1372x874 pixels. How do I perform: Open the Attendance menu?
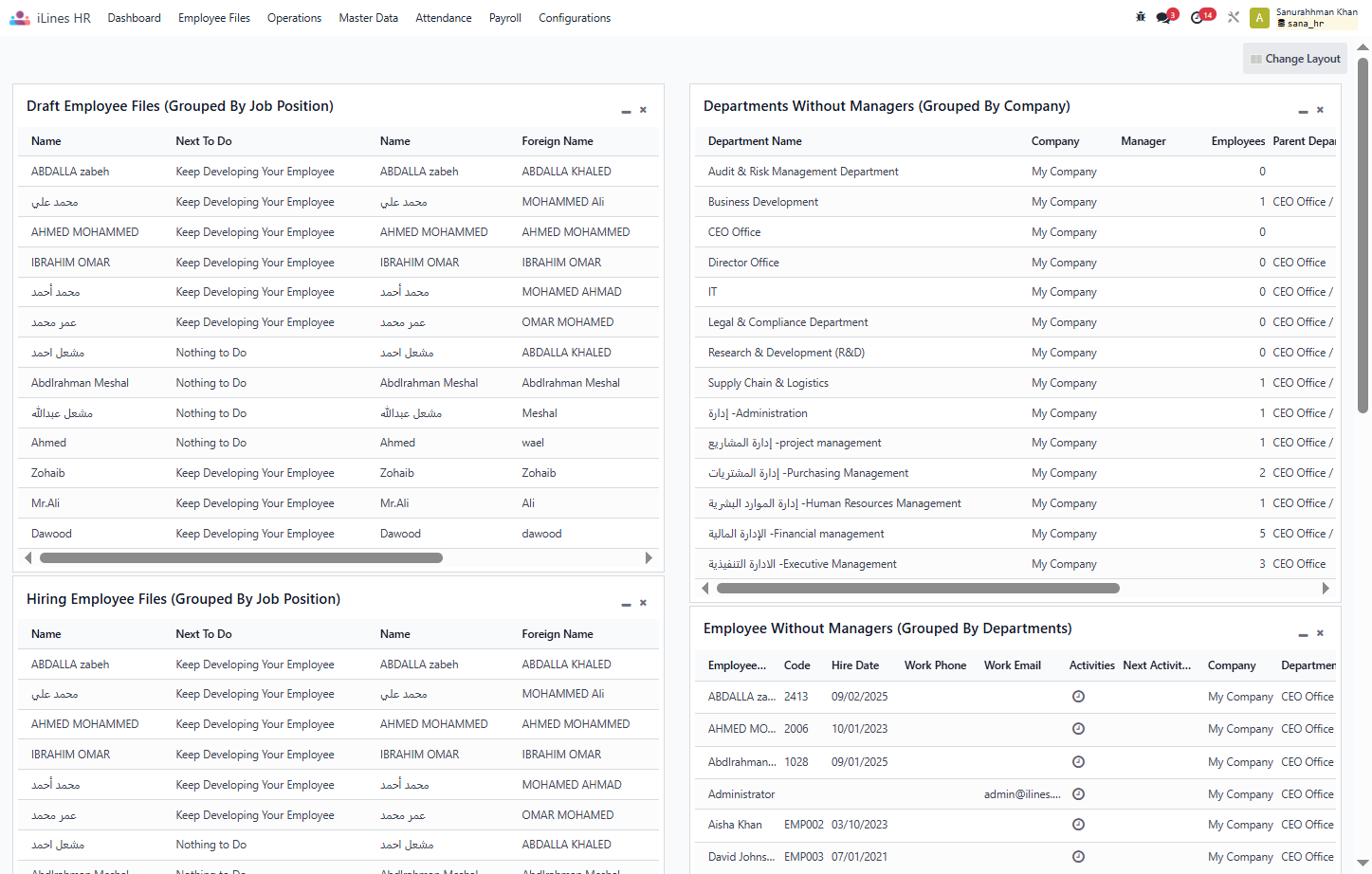click(443, 18)
